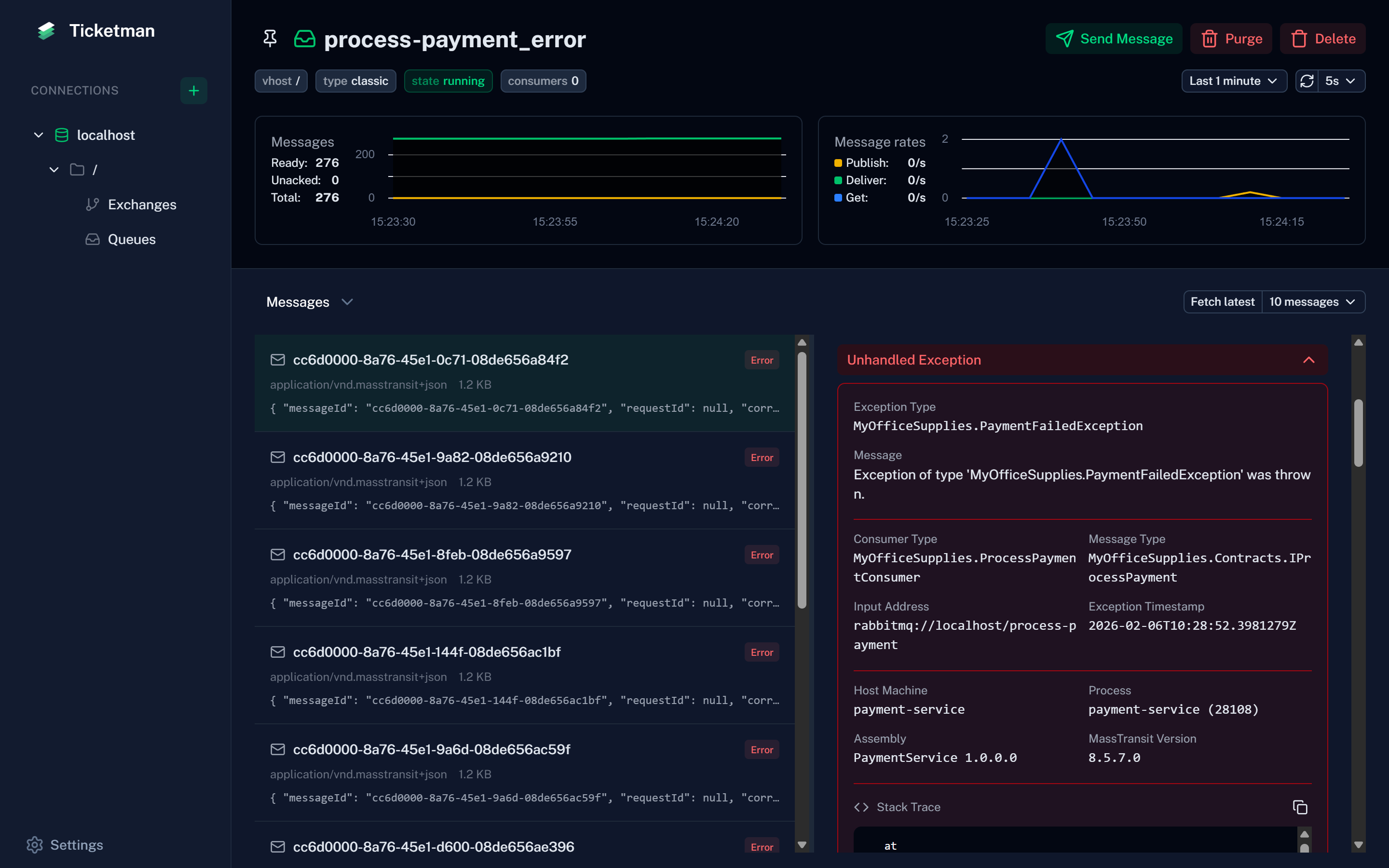Open Settings via the gear icon

(x=35, y=844)
